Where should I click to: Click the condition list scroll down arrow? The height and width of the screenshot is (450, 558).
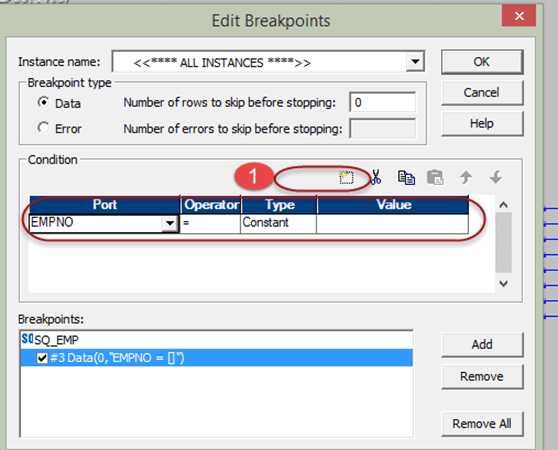point(503,284)
